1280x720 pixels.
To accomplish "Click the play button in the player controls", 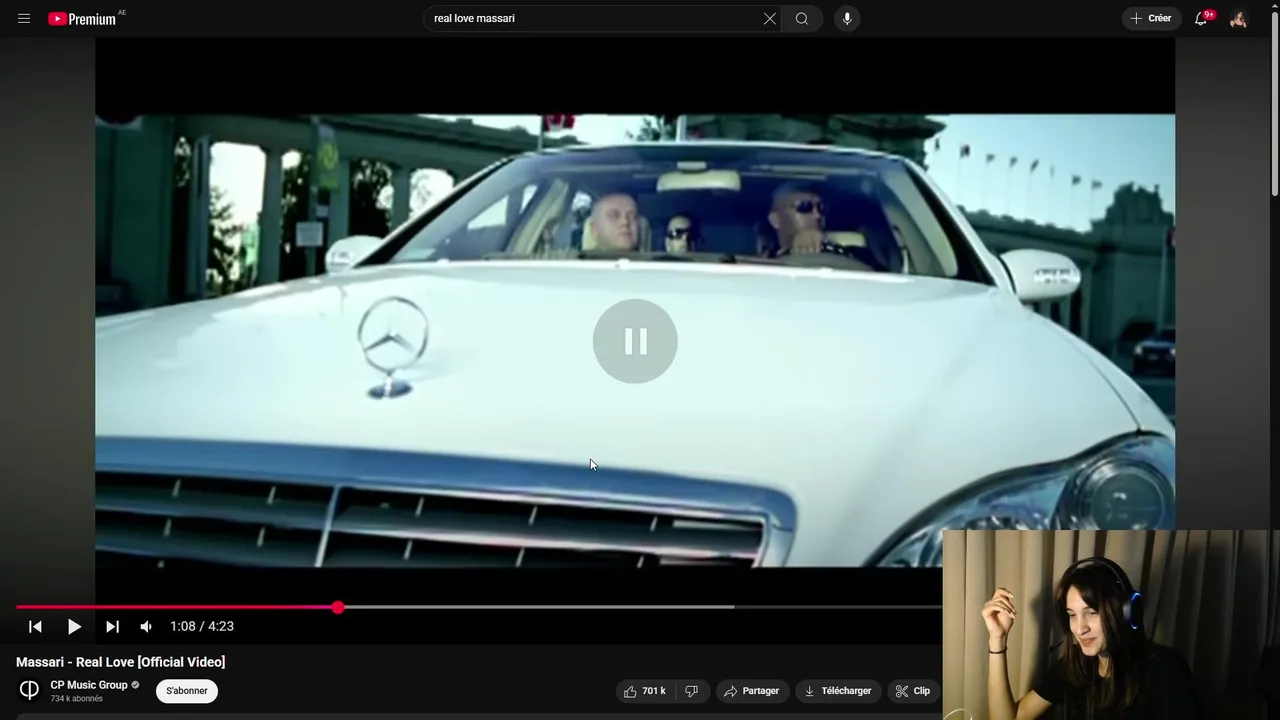I will tap(74, 626).
